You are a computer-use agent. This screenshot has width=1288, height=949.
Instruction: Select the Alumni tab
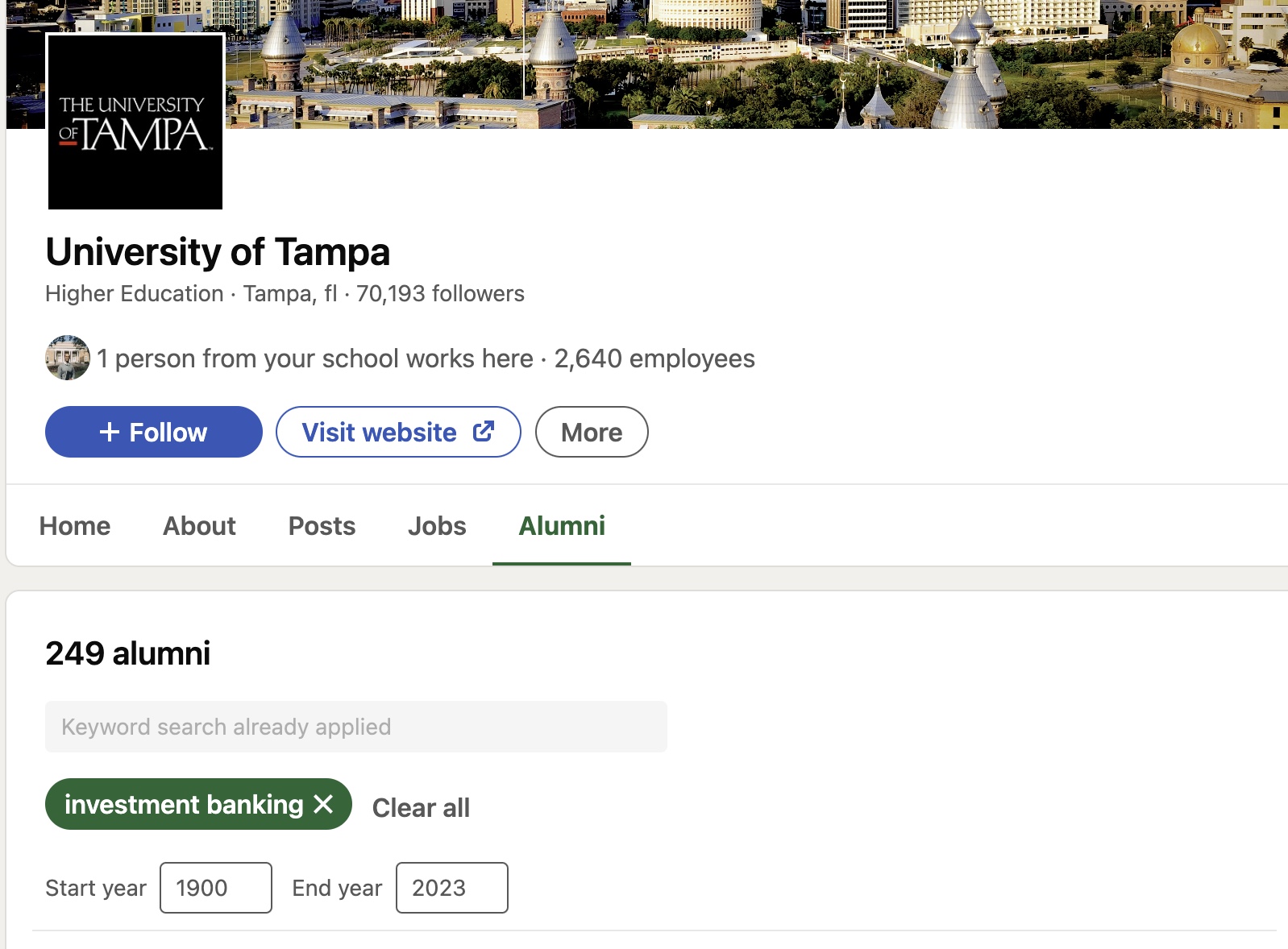pyautogui.click(x=562, y=526)
